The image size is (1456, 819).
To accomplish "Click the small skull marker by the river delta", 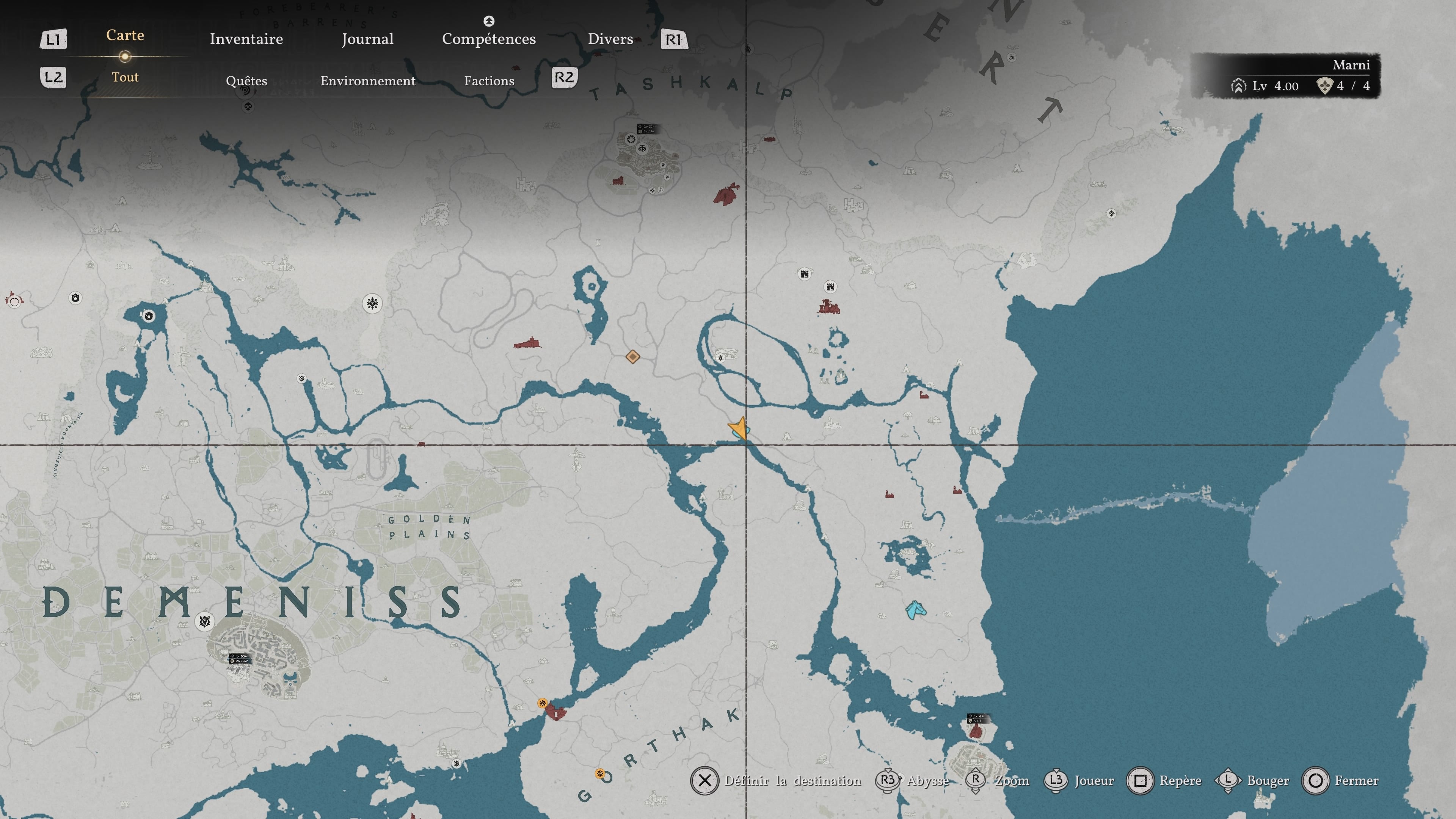I will [x=303, y=378].
